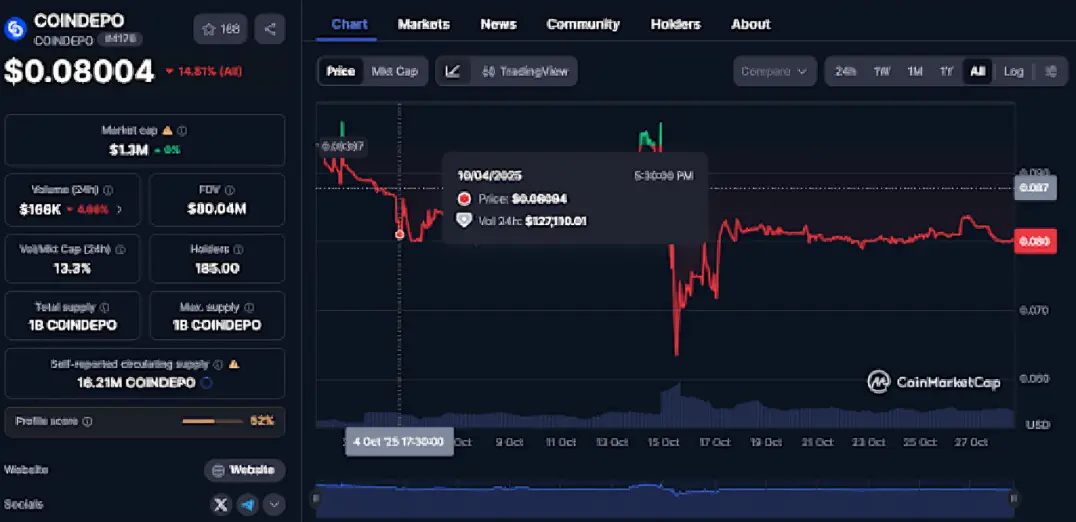Click the 185.00 holders value
The image size is (1076, 522).
coord(217,269)
